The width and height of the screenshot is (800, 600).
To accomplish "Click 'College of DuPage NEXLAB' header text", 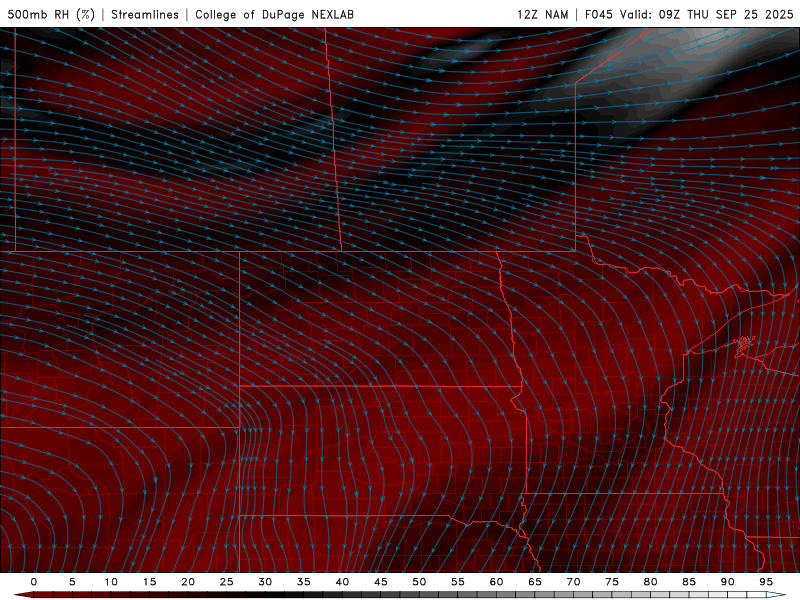I will tap(274, 14).
